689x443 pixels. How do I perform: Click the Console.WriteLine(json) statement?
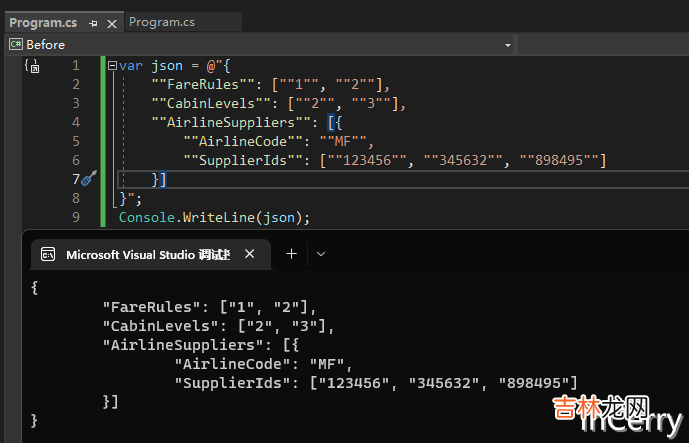point(214,217)
